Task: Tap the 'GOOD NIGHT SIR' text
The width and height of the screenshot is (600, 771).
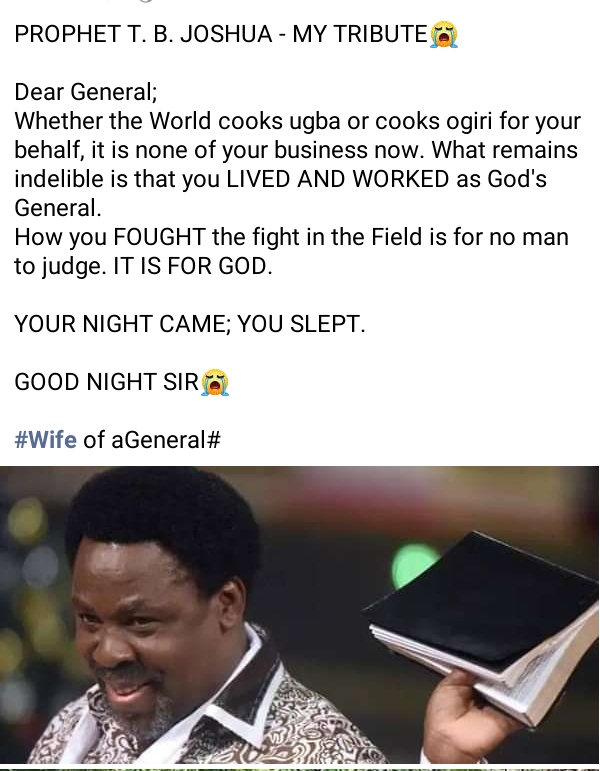Action: [106, 382]
